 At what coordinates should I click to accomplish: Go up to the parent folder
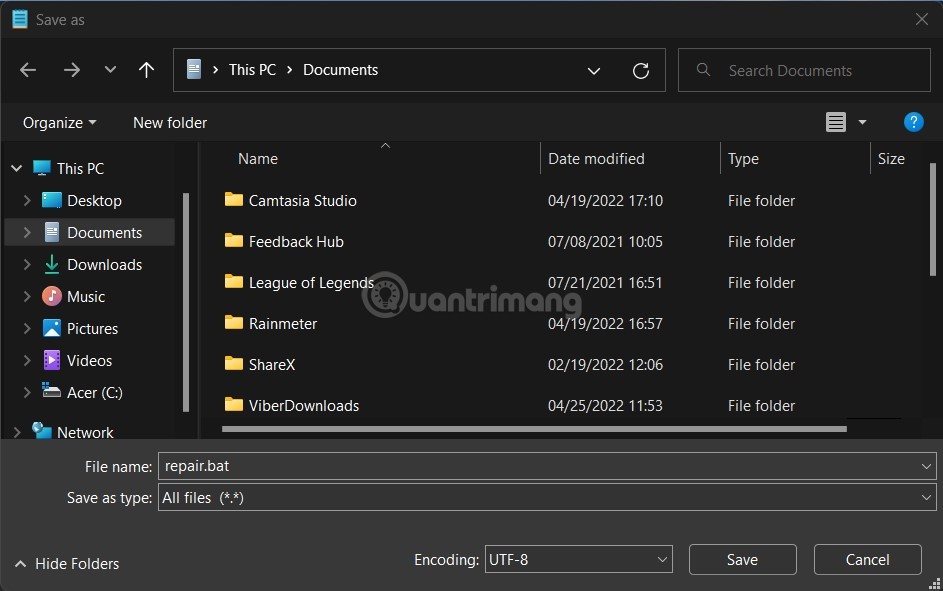point(146,69)
